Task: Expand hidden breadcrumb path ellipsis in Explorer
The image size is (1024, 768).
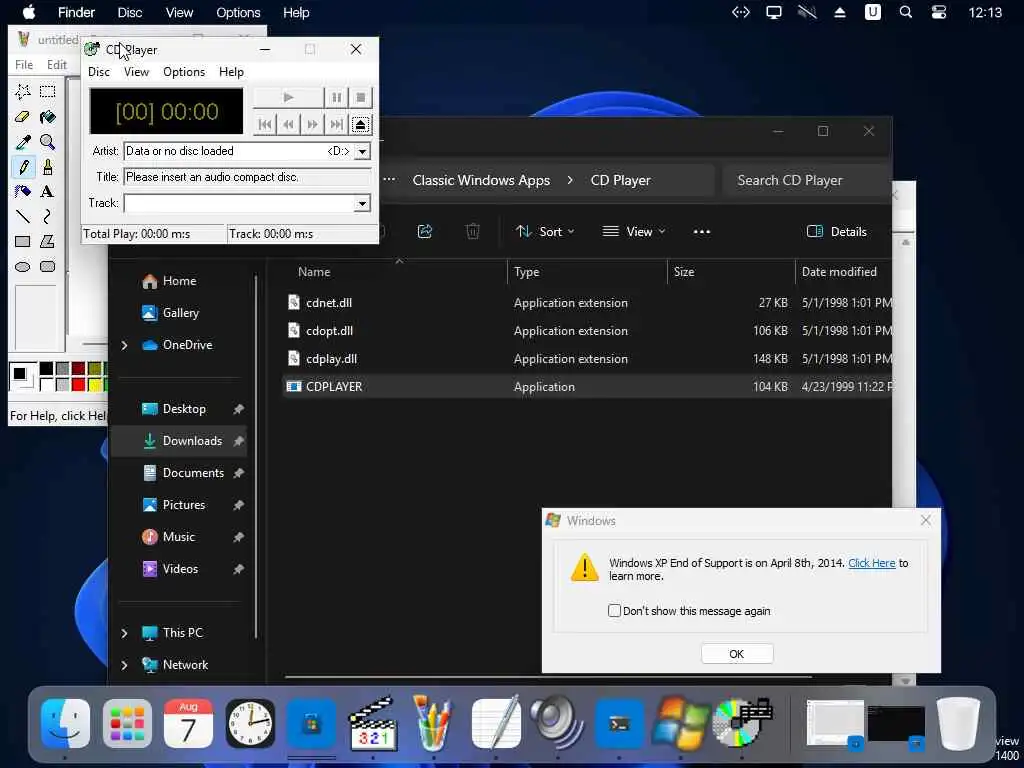Action: [x=389, y=179]
